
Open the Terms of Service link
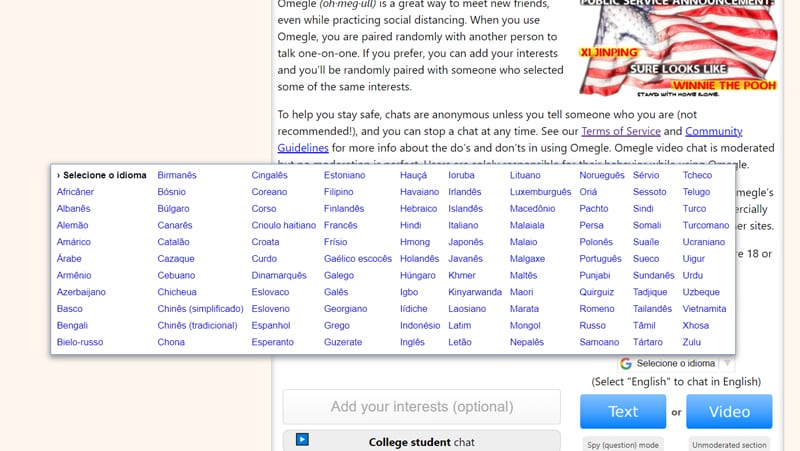[621, 131]
